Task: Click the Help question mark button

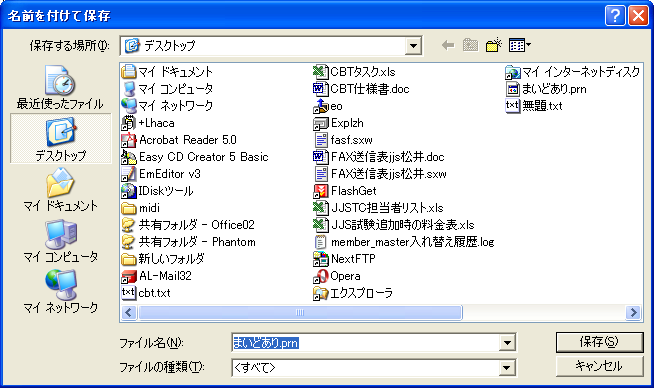Action: pos(615,16)
